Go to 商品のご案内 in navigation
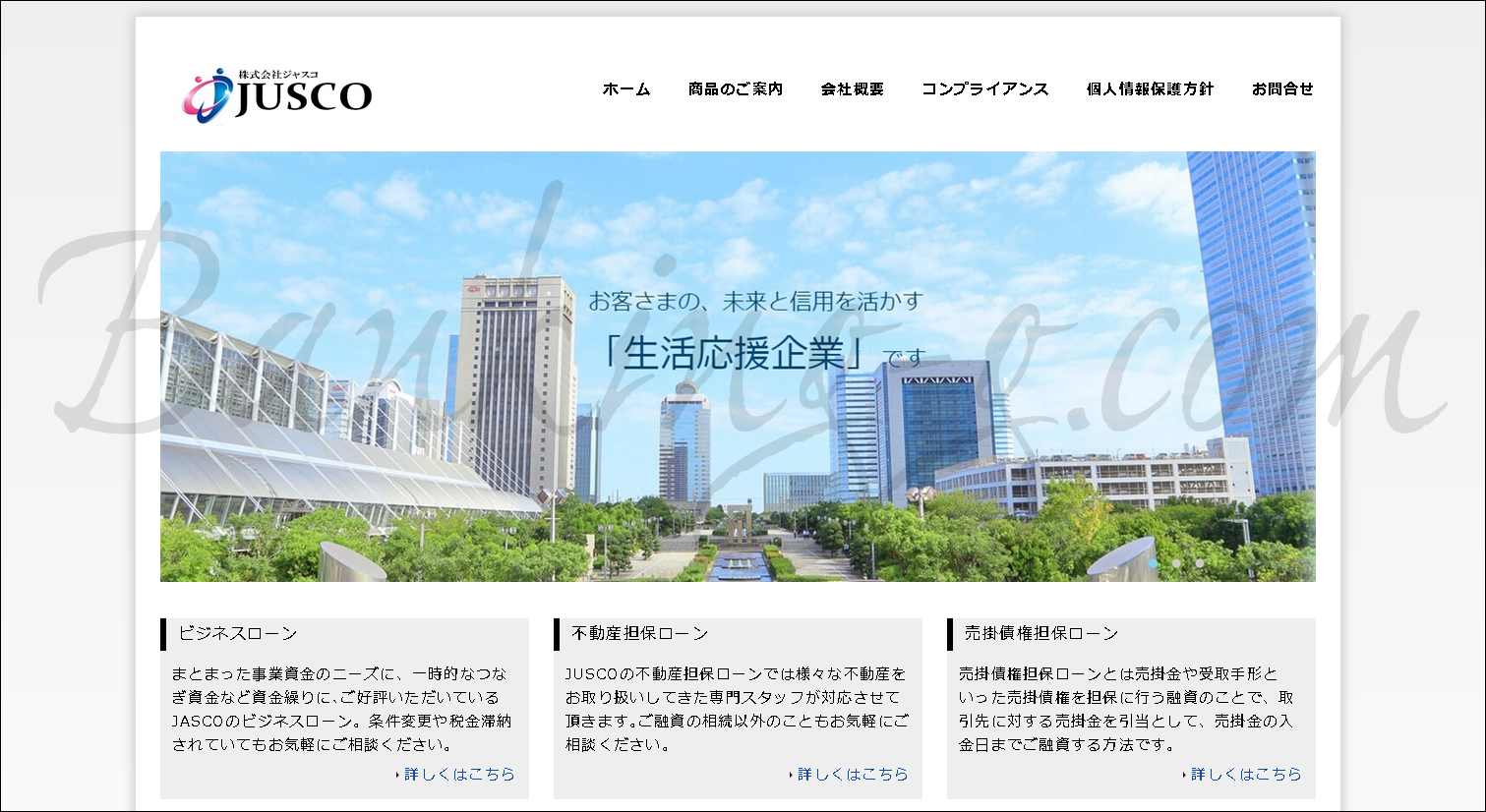The image size is (1486, 812). click(736, 89)
